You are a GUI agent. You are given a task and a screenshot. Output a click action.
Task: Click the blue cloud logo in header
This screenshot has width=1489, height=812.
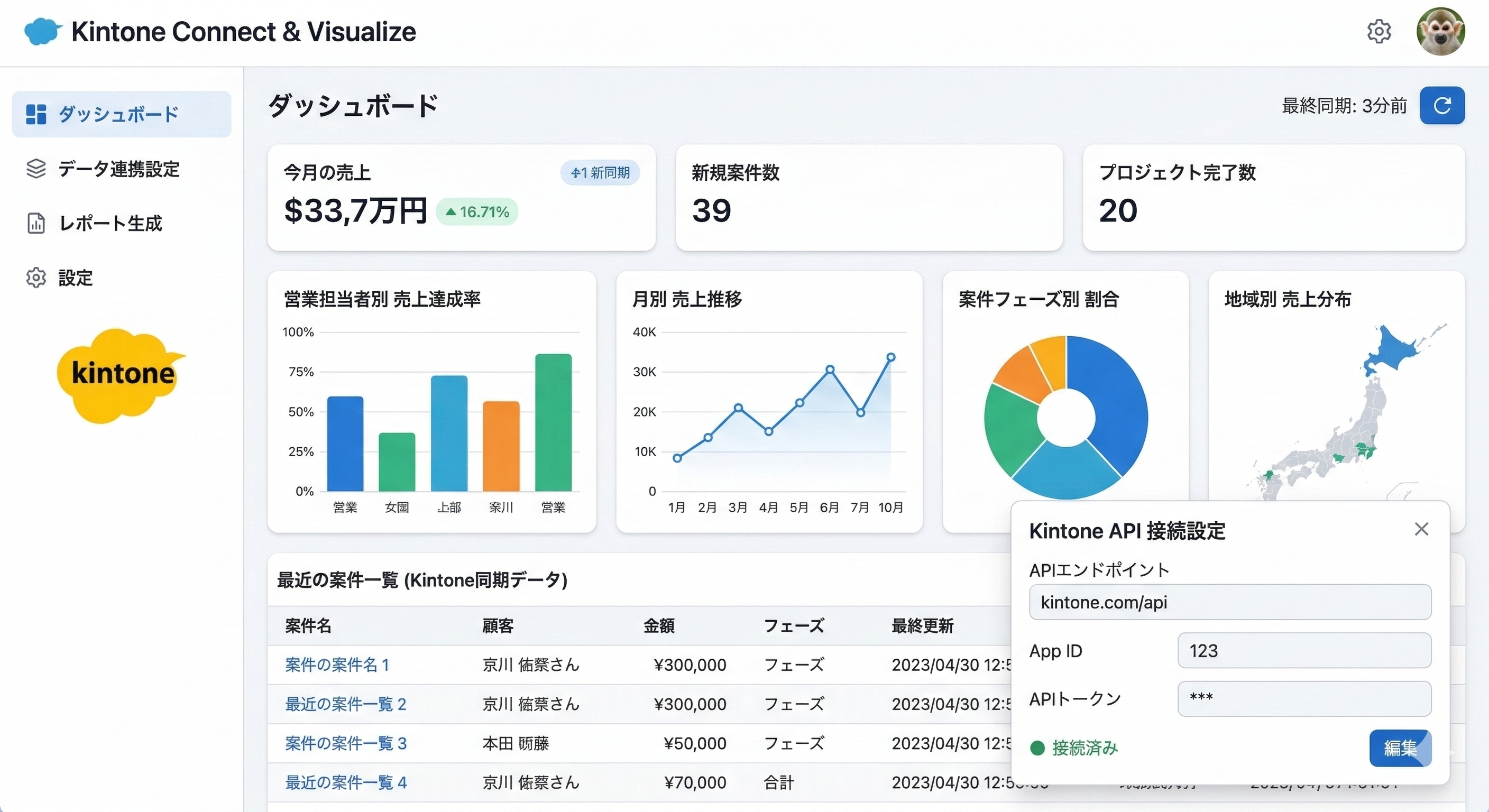tap(43, 31)
